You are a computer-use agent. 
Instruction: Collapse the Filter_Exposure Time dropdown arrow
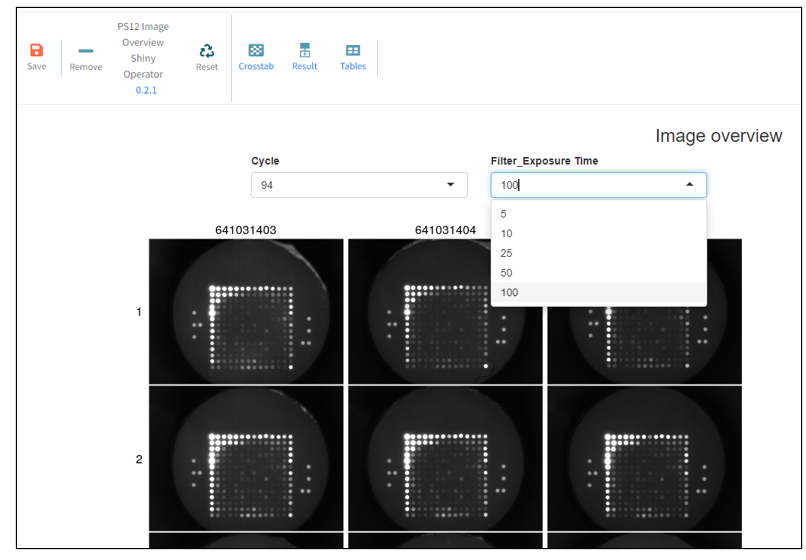[690, 185]
